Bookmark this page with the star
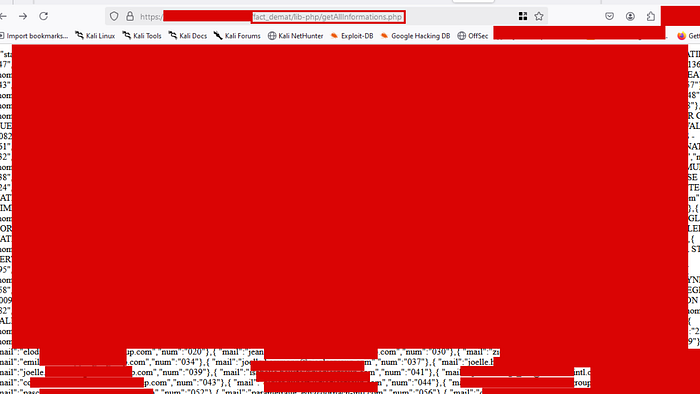This screenshot has height=394, width=700. (539, 17)
